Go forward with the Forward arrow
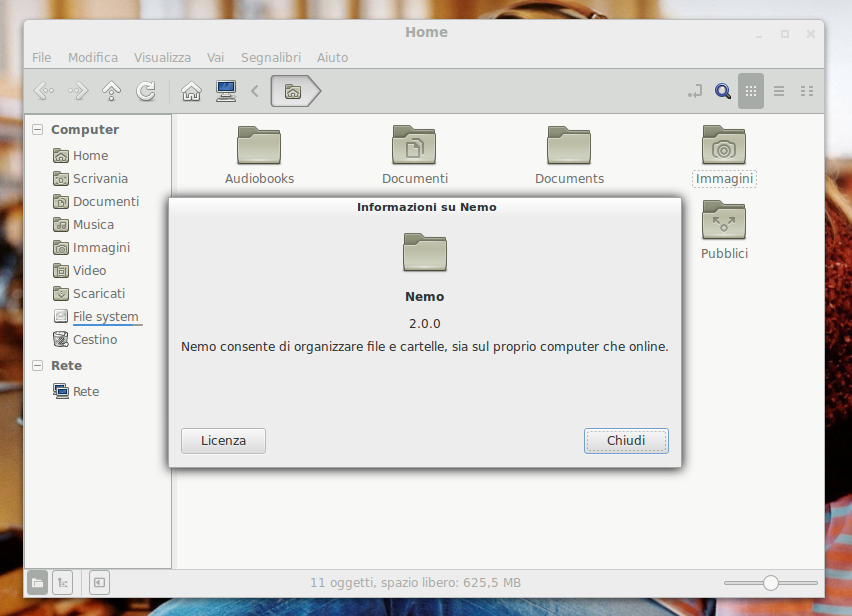This screenshot has height=616, width=852. tap(78, 91)
